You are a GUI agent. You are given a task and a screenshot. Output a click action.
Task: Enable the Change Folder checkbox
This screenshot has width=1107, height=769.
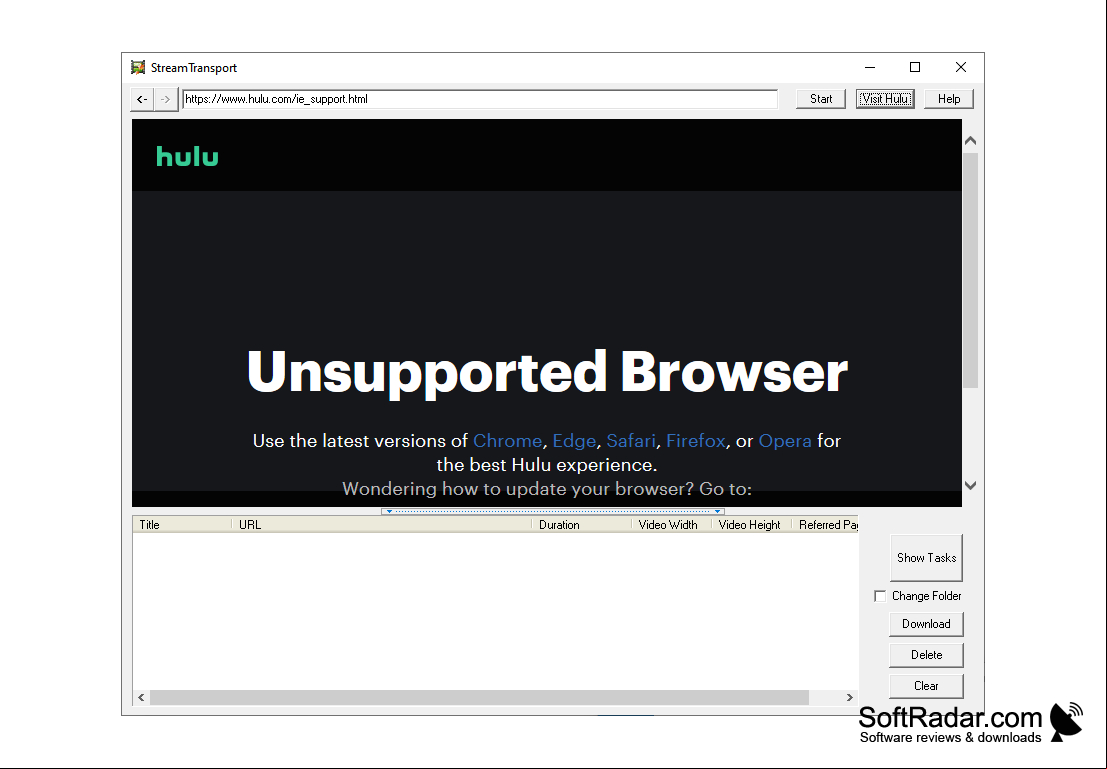(x=880, y=596)
